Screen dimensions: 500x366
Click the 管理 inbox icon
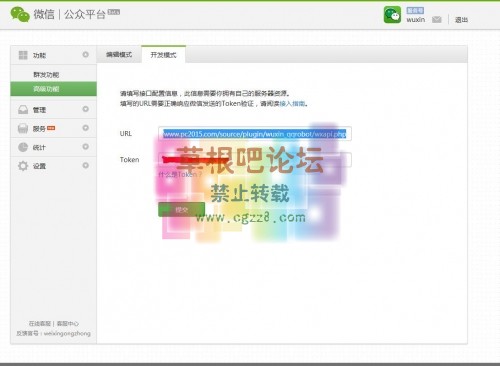23,110
